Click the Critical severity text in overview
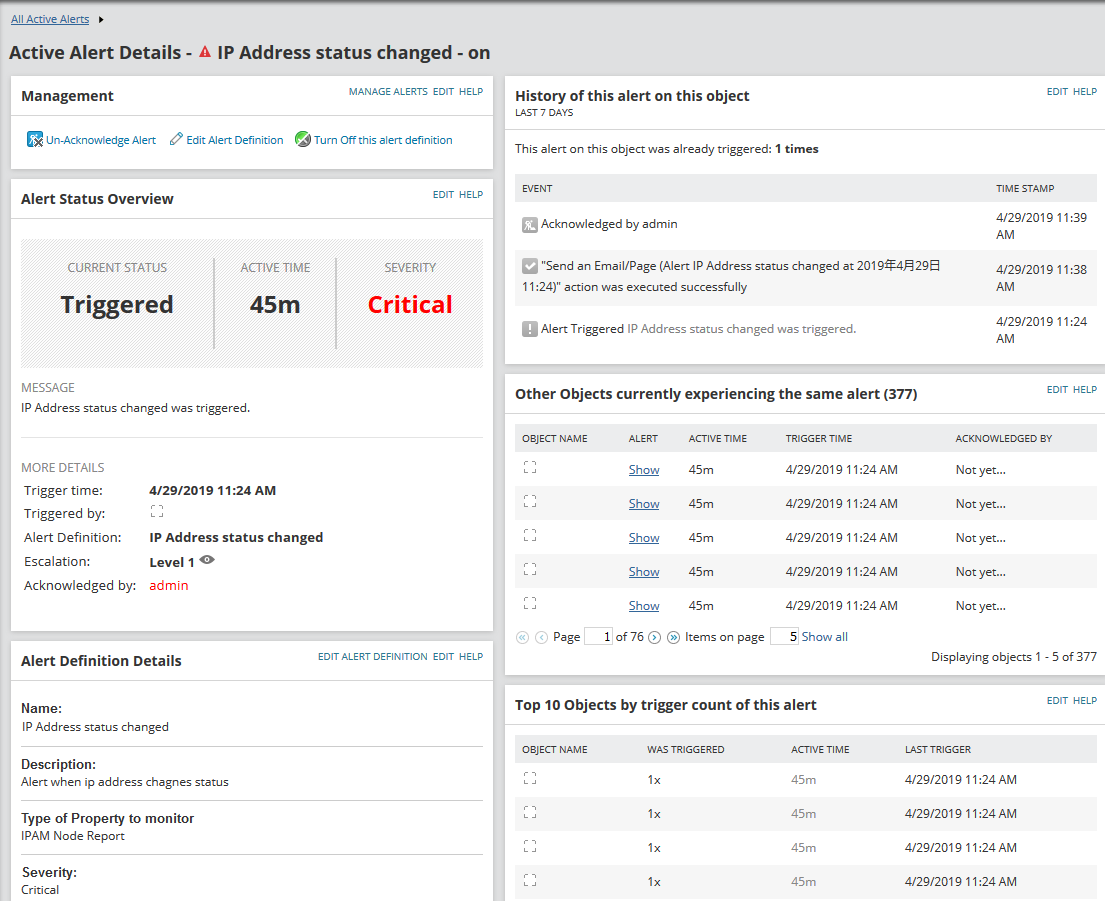This screenshot has height=901, width=1105. pos(410,304)
